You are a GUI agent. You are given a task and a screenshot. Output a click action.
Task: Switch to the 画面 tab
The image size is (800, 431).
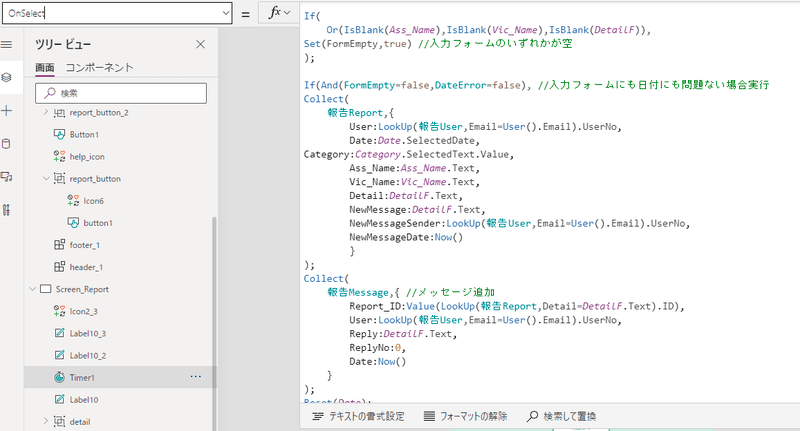[44, 67]
